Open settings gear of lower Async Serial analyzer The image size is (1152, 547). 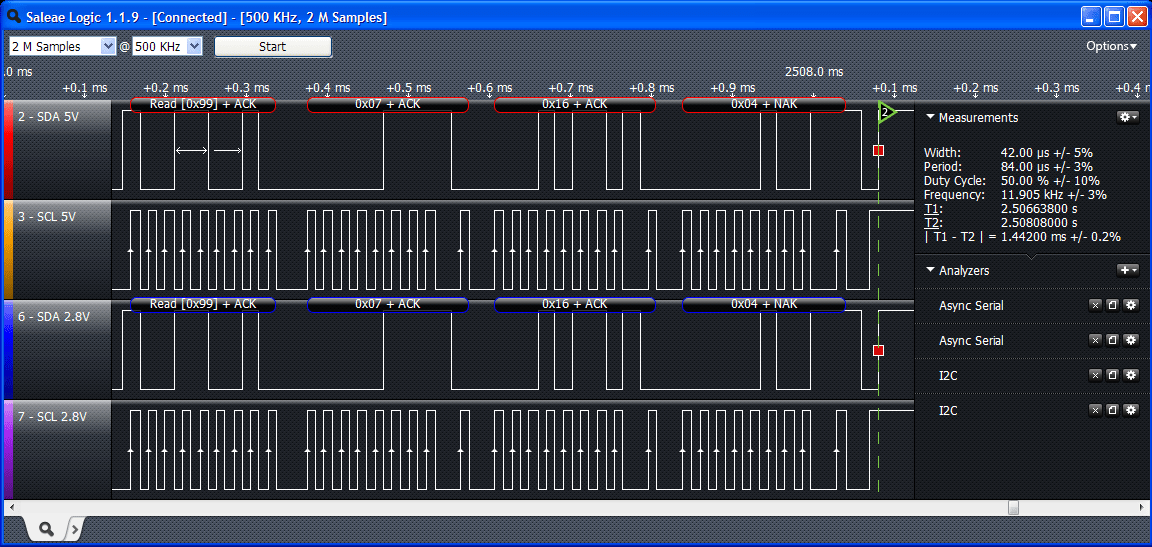click(1131, 340)
